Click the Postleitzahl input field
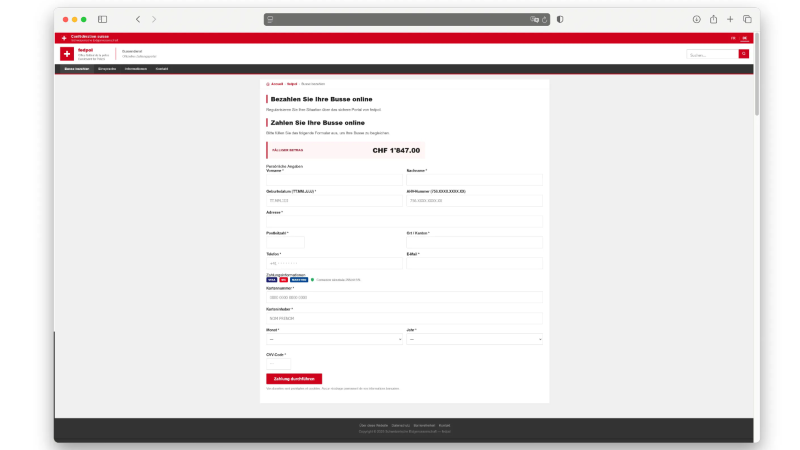Screen dimensions: 800x450 (285, 242)
